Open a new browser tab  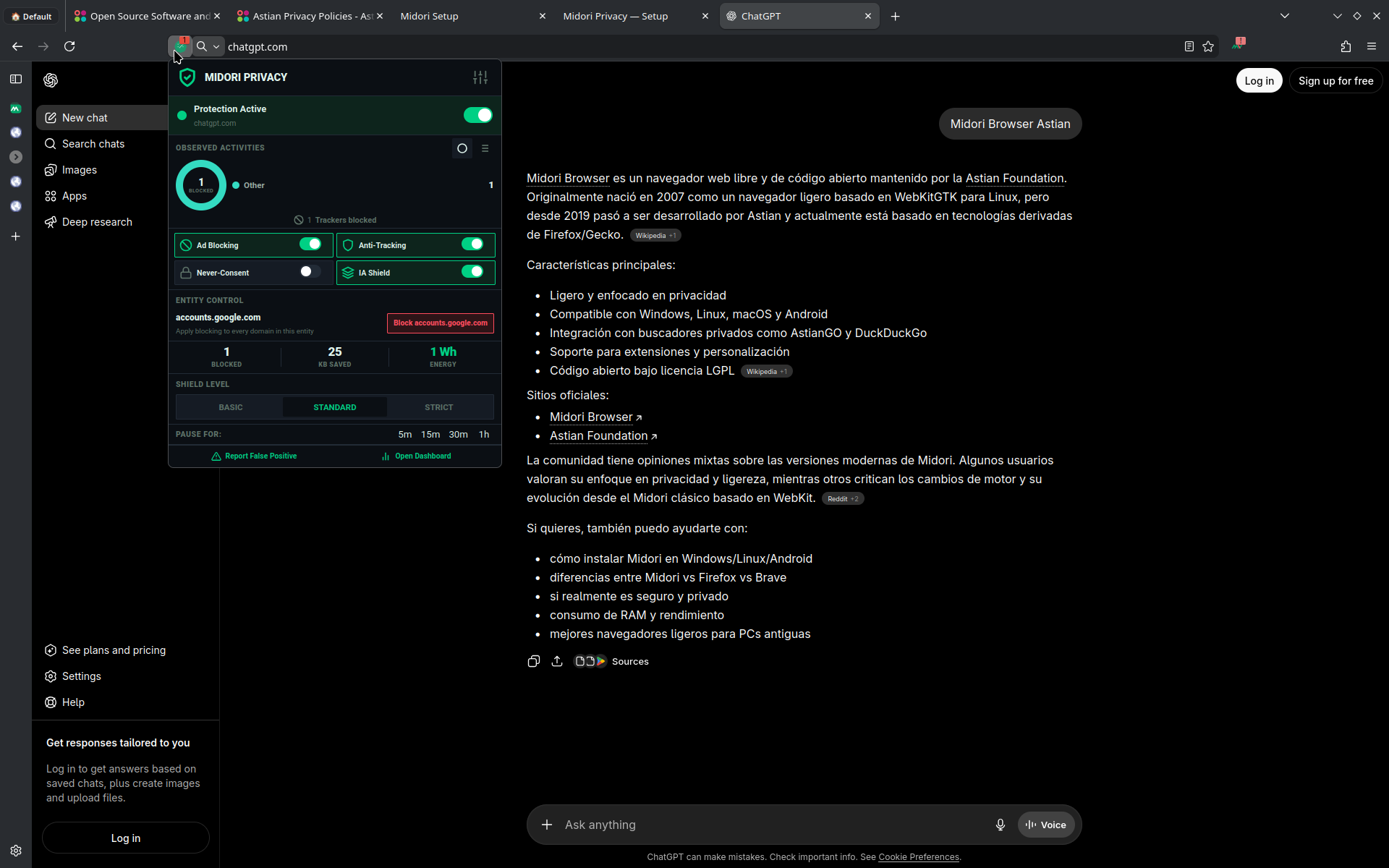click(896, 16)
